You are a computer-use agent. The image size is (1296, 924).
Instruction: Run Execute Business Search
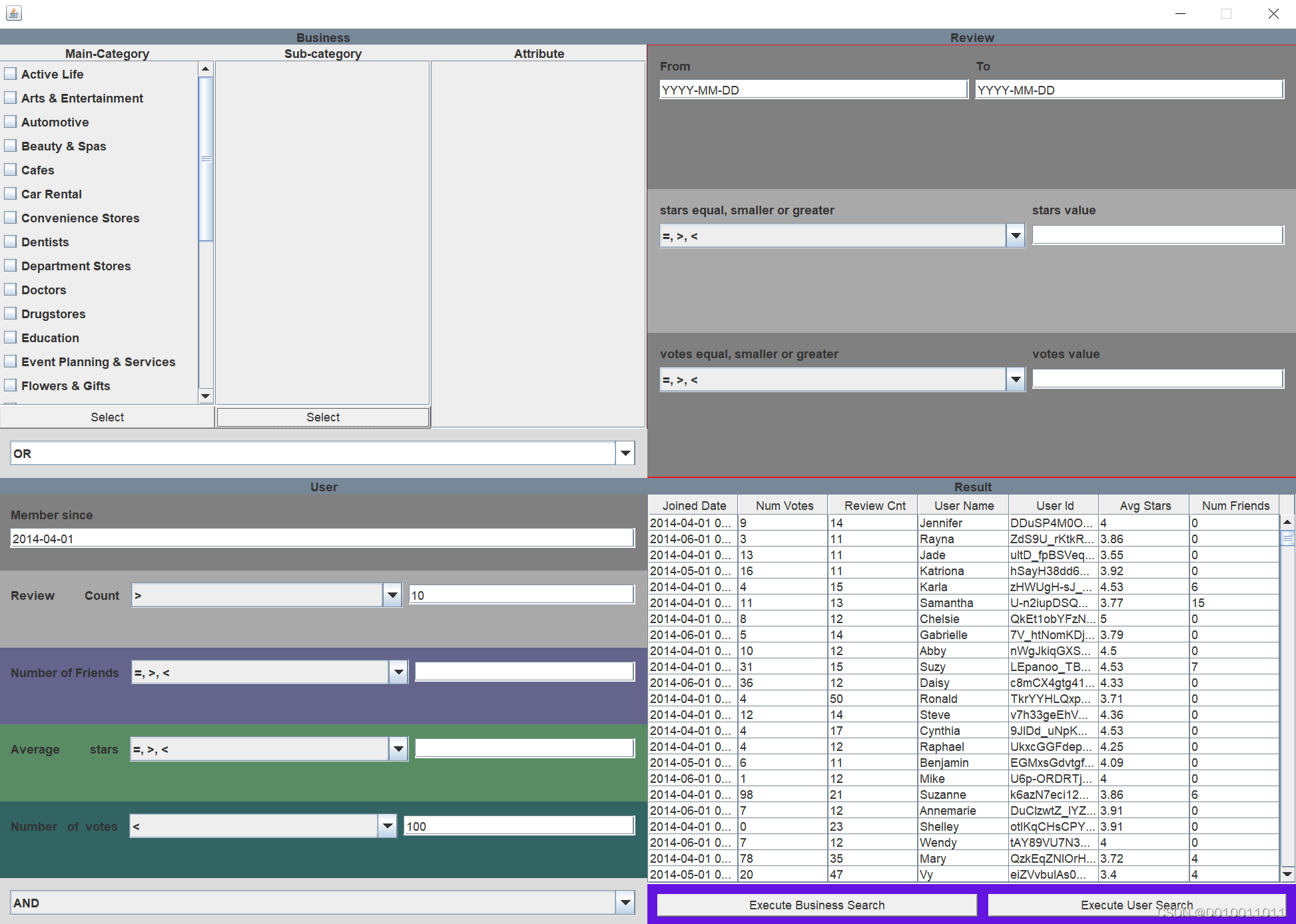point(817,905)
